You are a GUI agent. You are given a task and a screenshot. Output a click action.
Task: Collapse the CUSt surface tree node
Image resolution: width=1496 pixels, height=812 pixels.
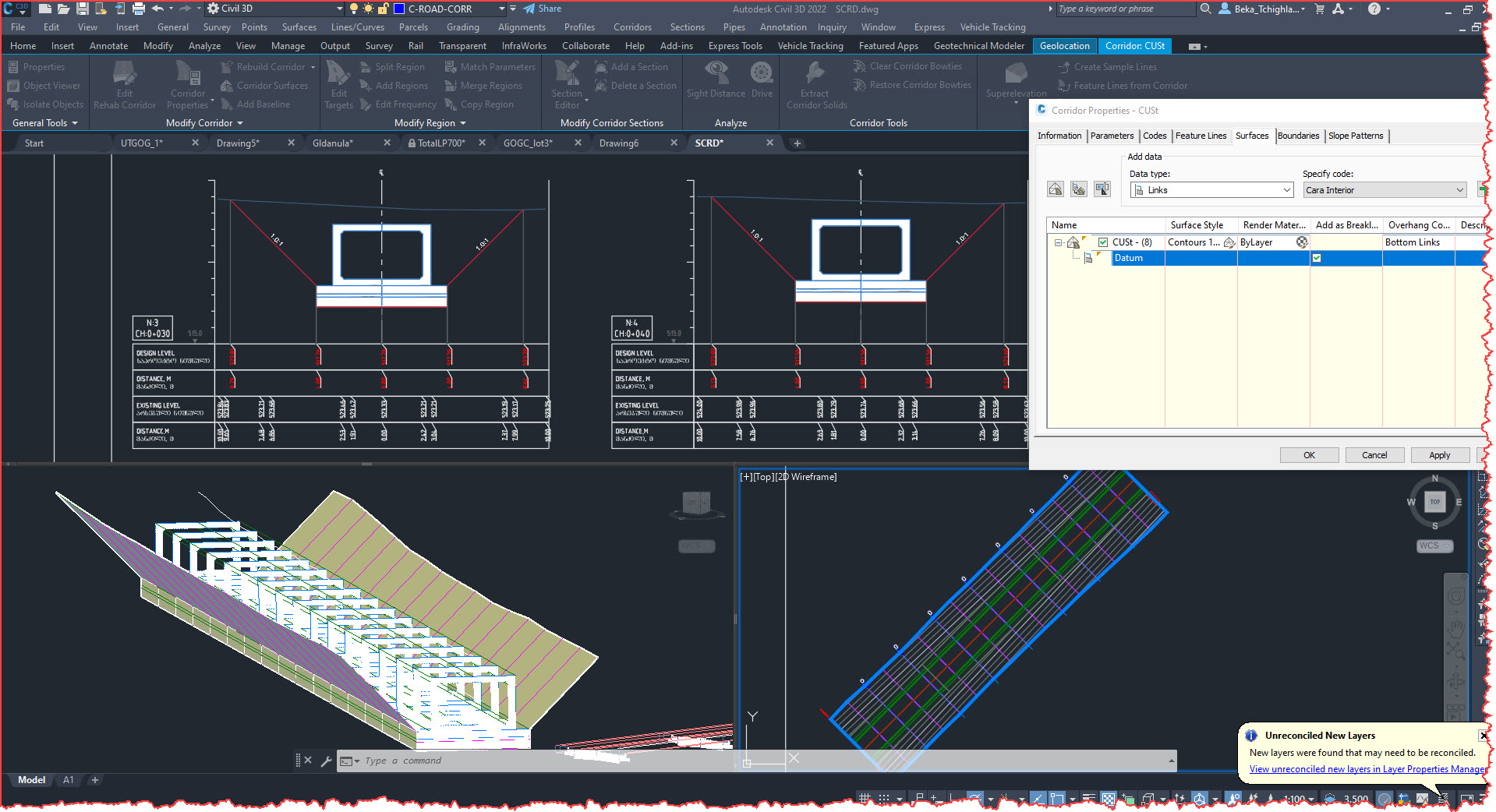1058,242
